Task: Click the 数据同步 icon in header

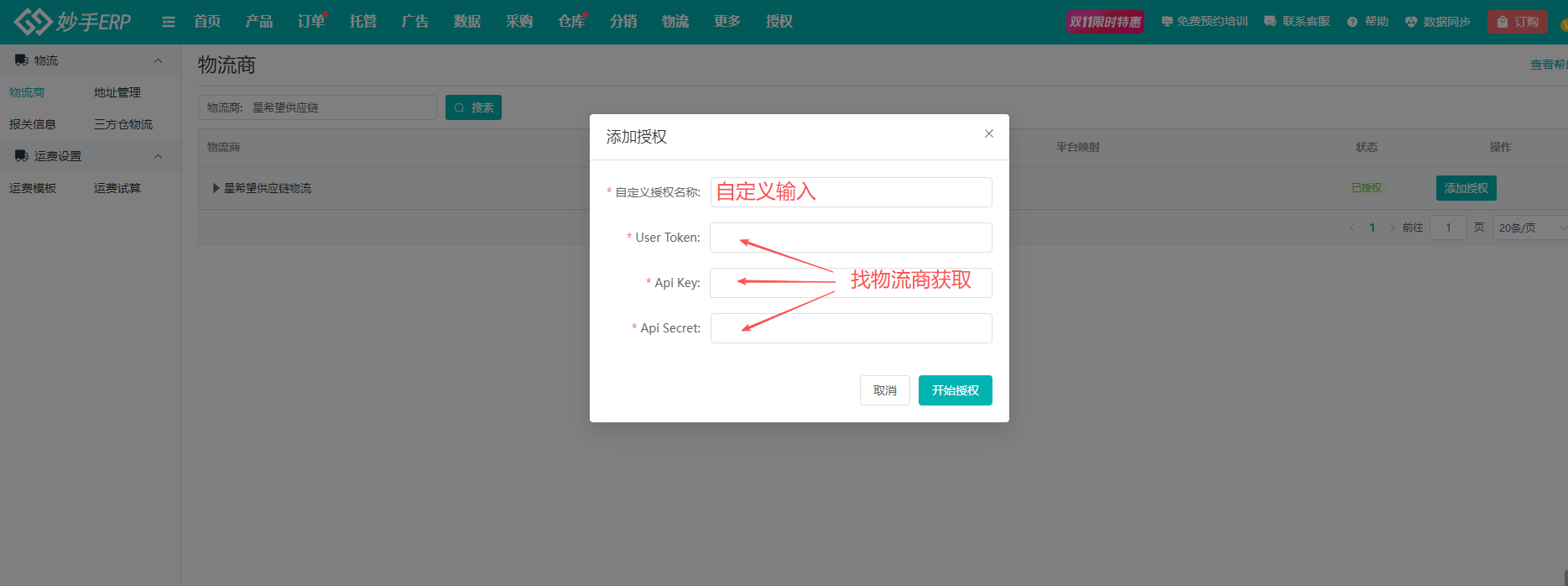Action: pyautogui.click(x=1411, y=22)
